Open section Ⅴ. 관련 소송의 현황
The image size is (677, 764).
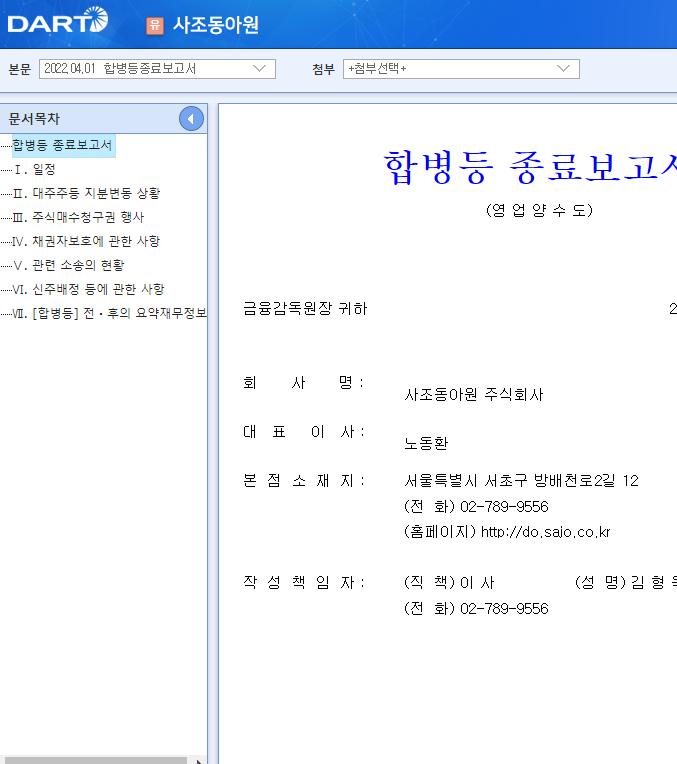pos(69,265)
